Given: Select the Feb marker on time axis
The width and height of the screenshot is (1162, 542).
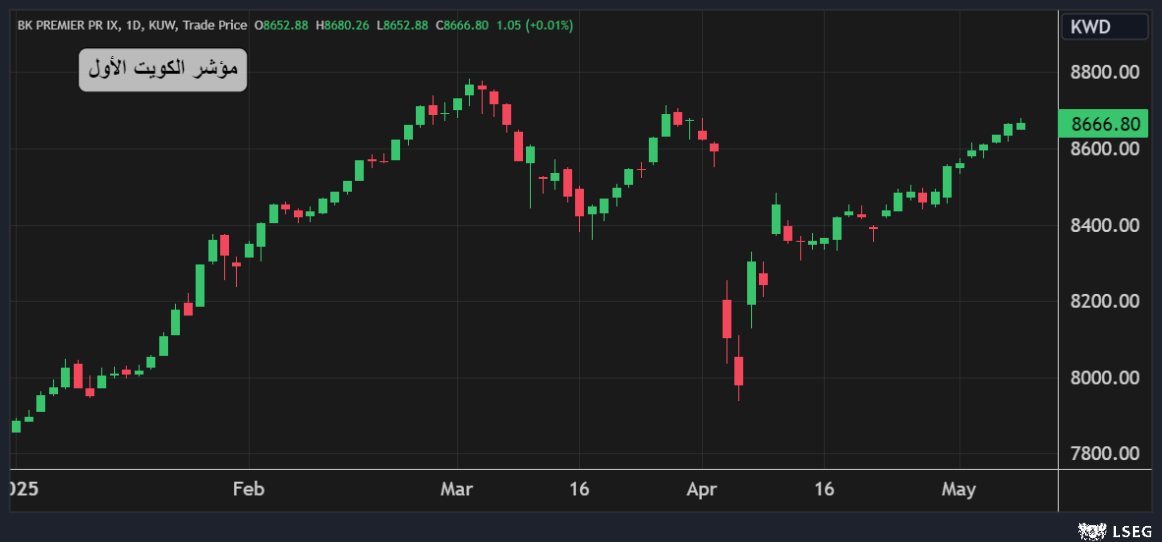Looking at the screenshot, I should (x=248, y=490).
